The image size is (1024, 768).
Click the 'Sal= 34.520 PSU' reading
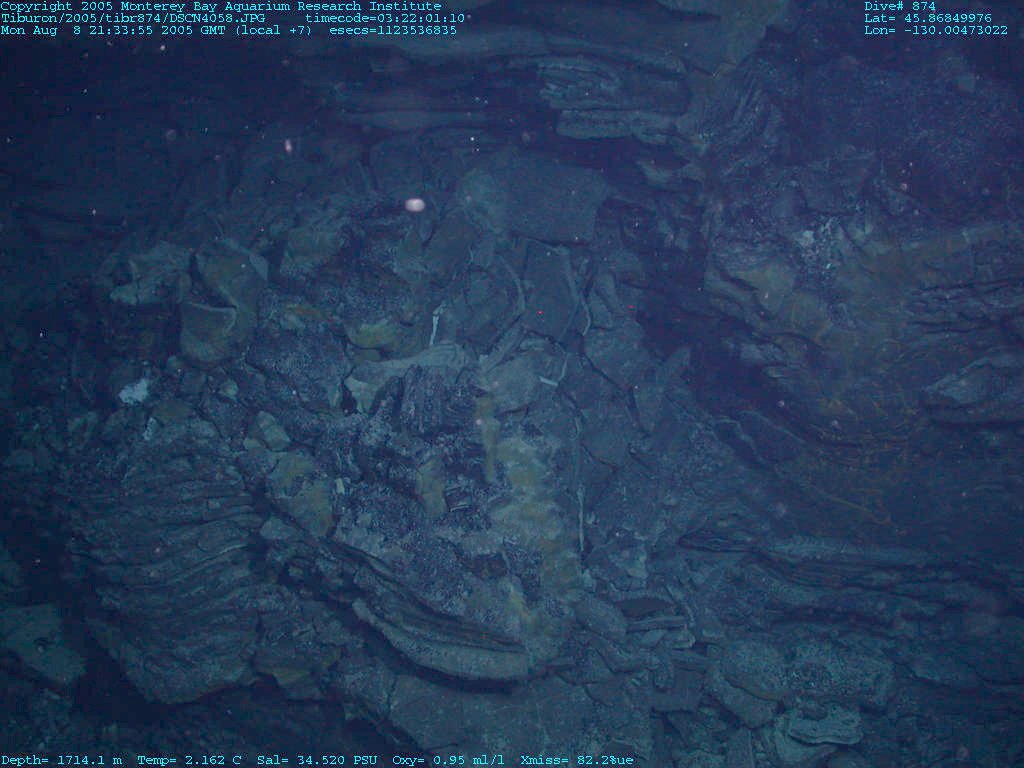[x=317, y=760]
